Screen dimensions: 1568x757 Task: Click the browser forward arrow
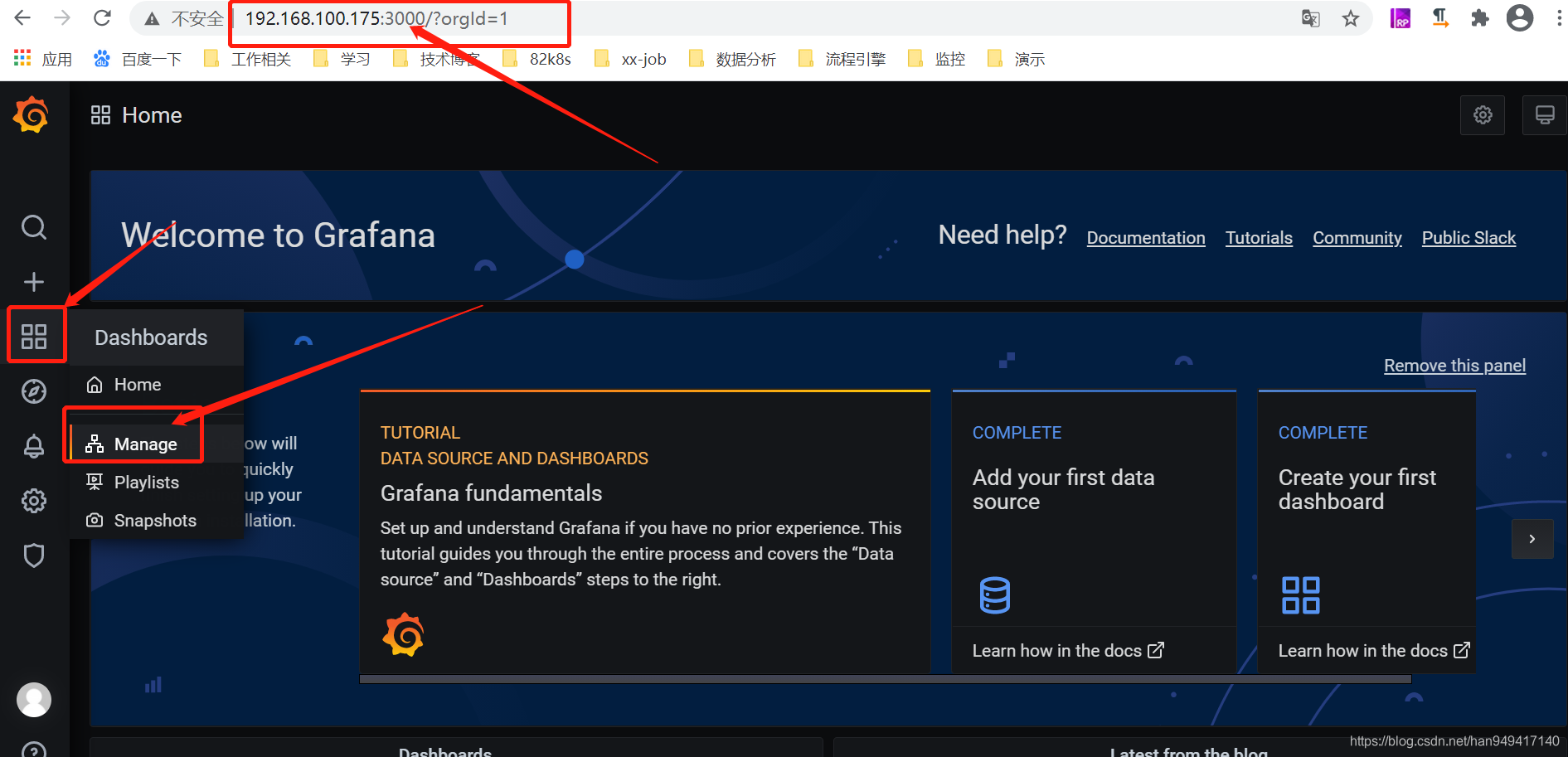point(62,17)
